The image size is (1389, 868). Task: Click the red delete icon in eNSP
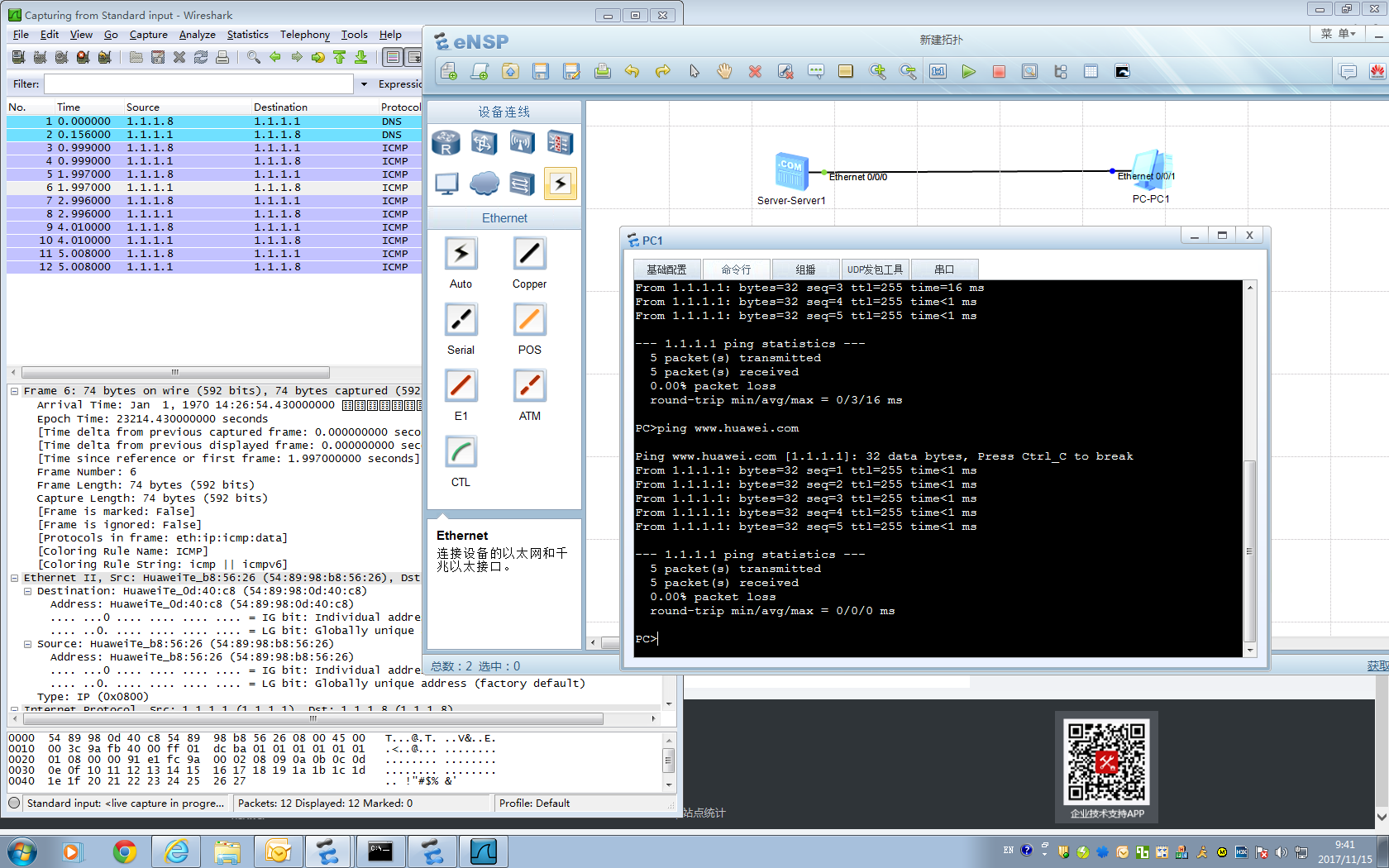(755, 72)
